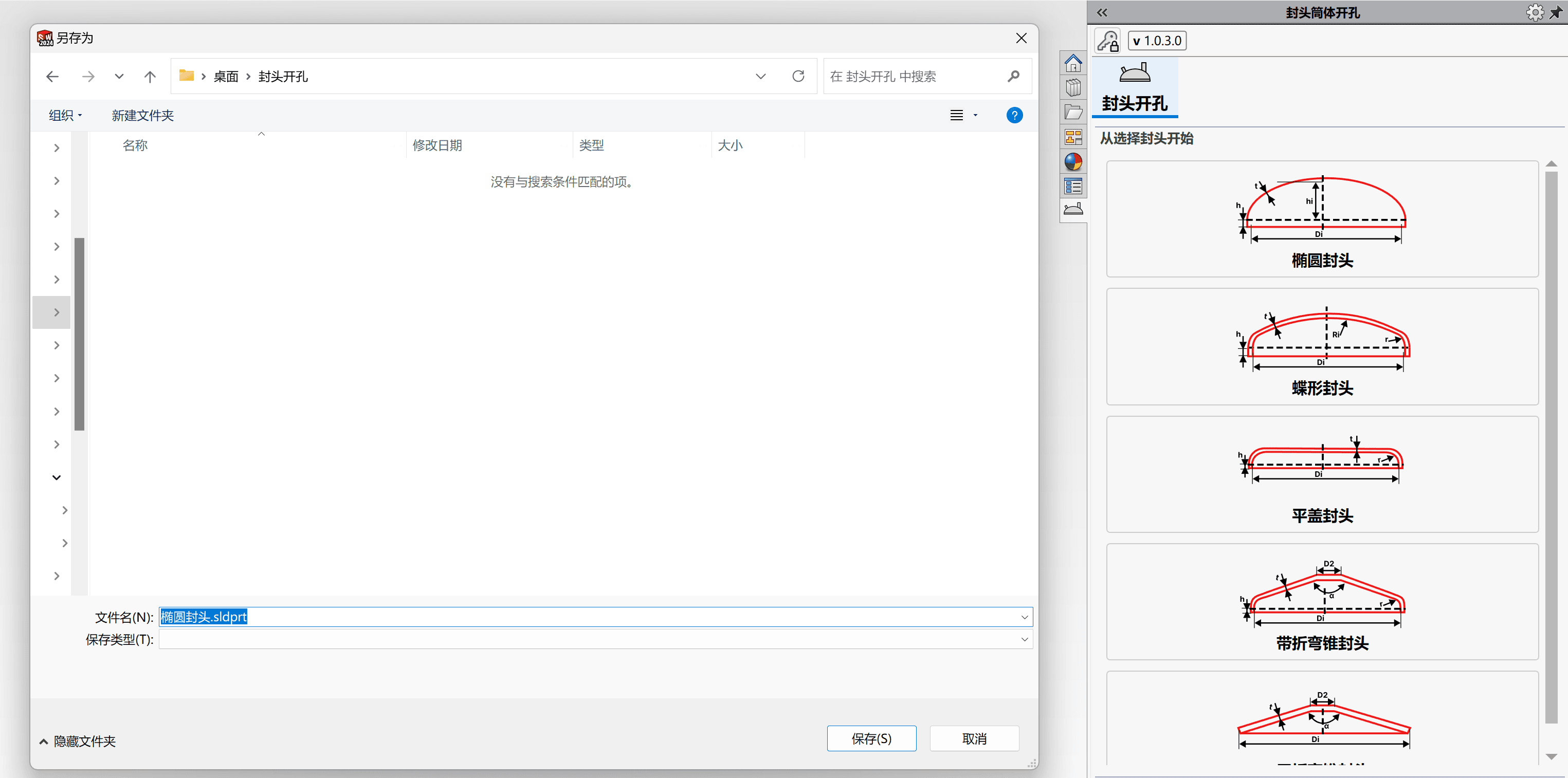Select the 封头开孔 tab
The height and width of the screenshot is (778, 1568).
[x=1135, y=87]
